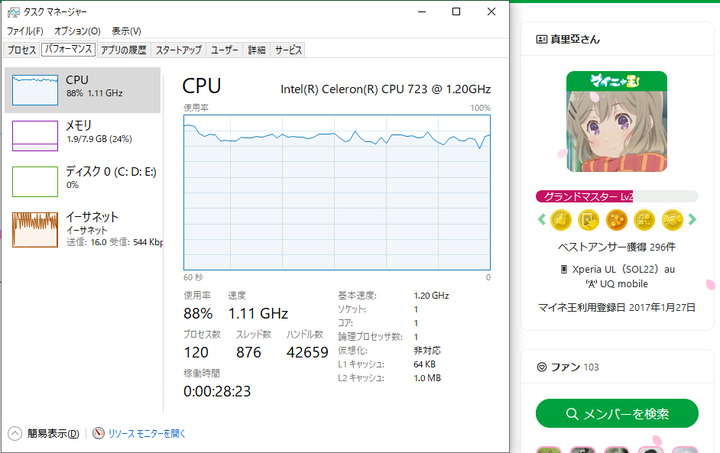Select the イーサネット performance item
Screen dimensions: 720x453
pyautogui.click(x=83, y=229)
